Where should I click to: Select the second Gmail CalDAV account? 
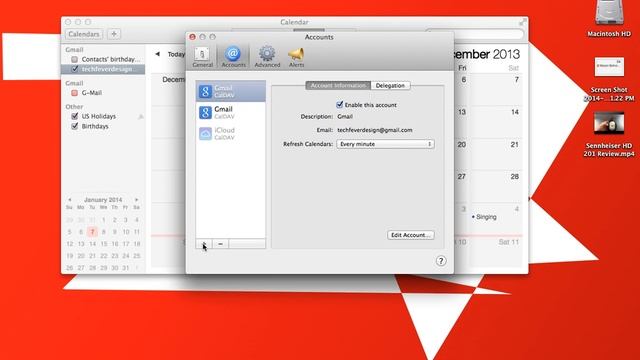231,112
